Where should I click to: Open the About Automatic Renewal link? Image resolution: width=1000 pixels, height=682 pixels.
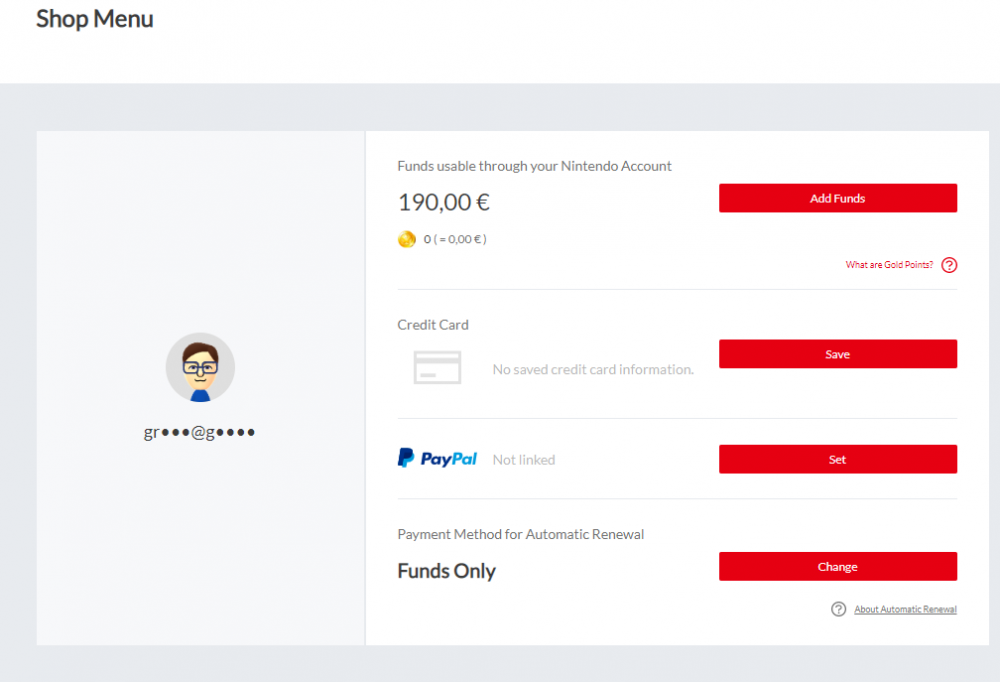tap(905, 609)
